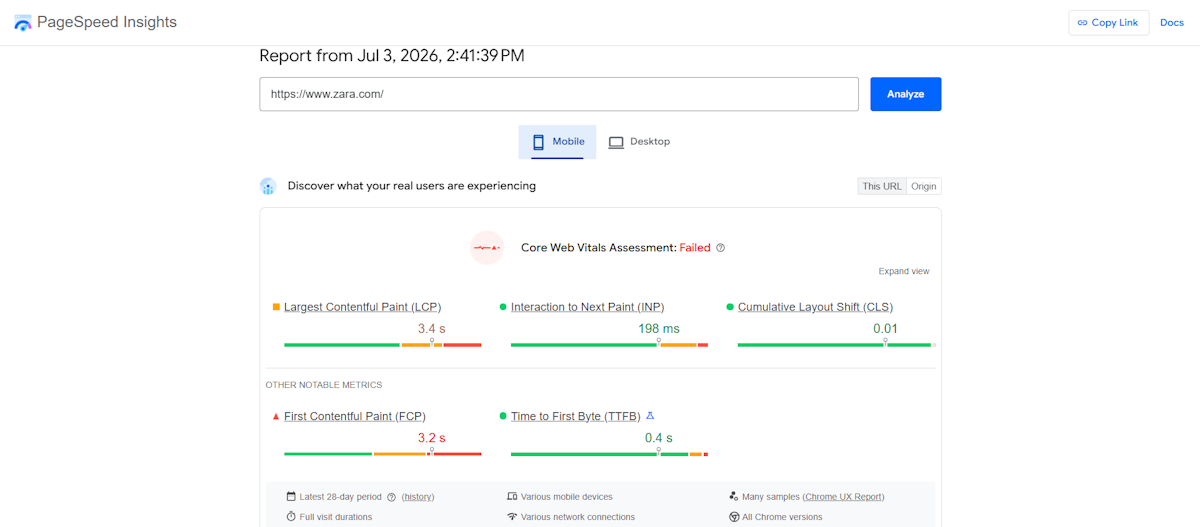Click the 3.2 s FCP value

click(x=432, y=438)
